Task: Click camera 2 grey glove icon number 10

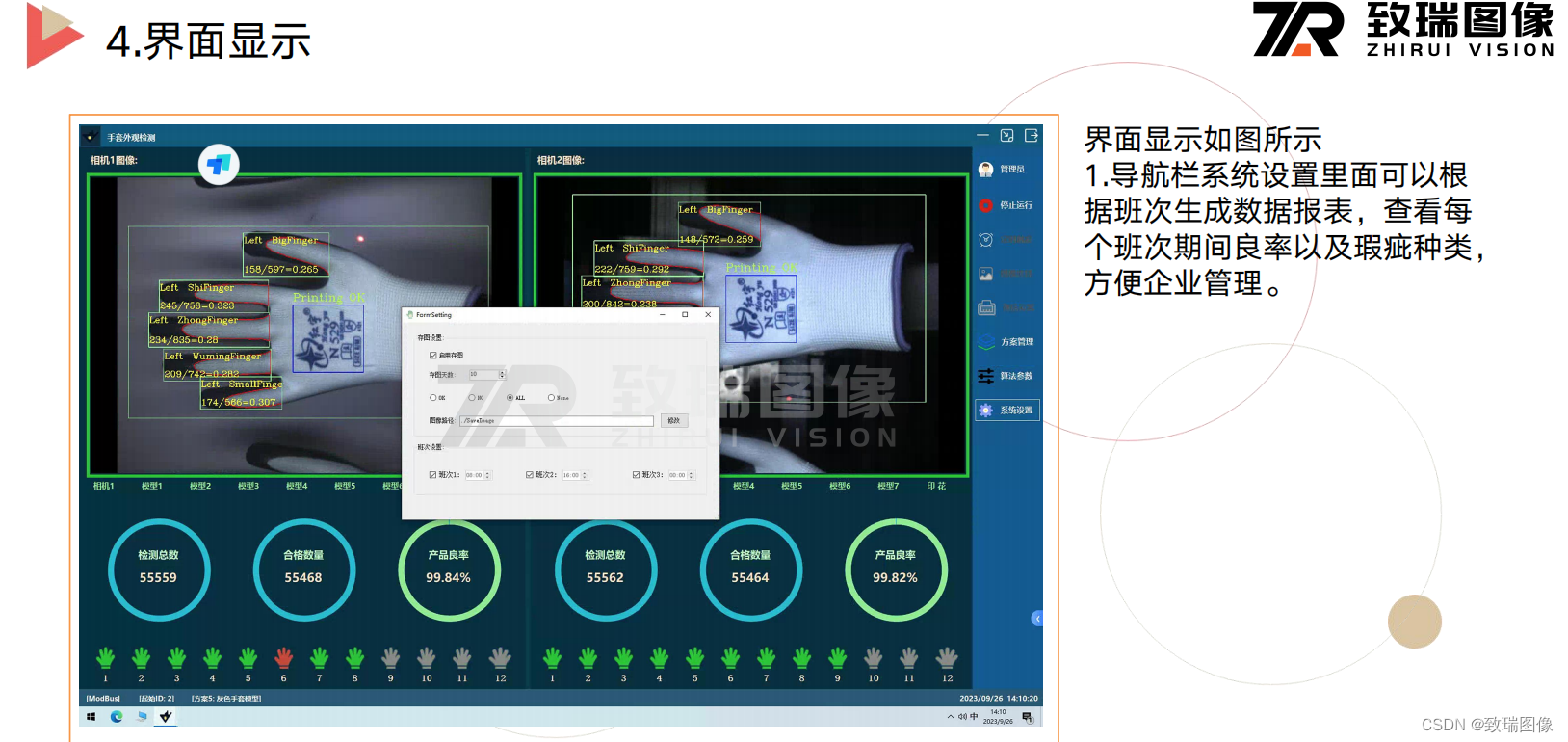Action: click(x=873, y=658)
